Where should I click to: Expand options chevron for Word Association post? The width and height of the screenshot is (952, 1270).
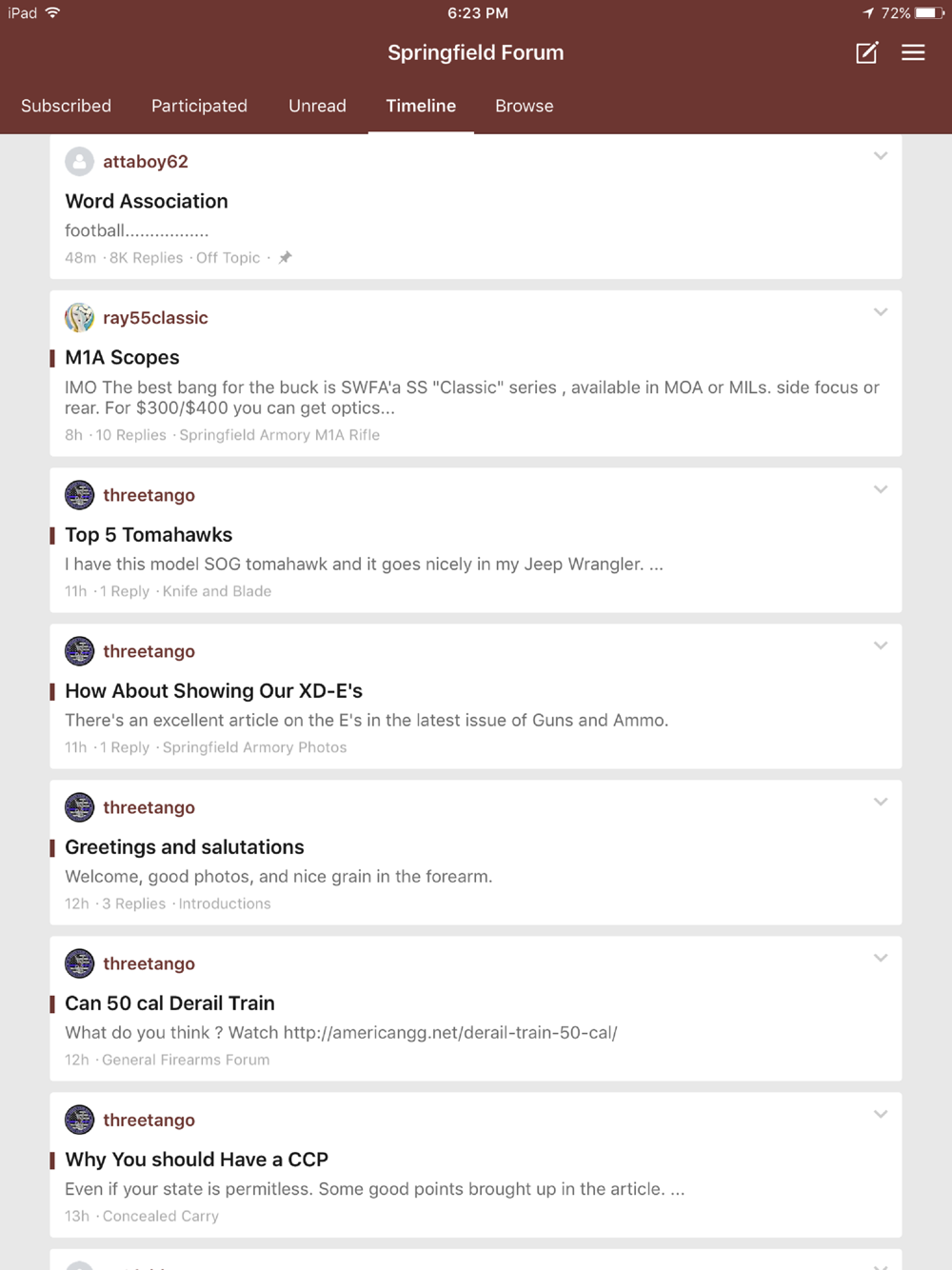881,156
